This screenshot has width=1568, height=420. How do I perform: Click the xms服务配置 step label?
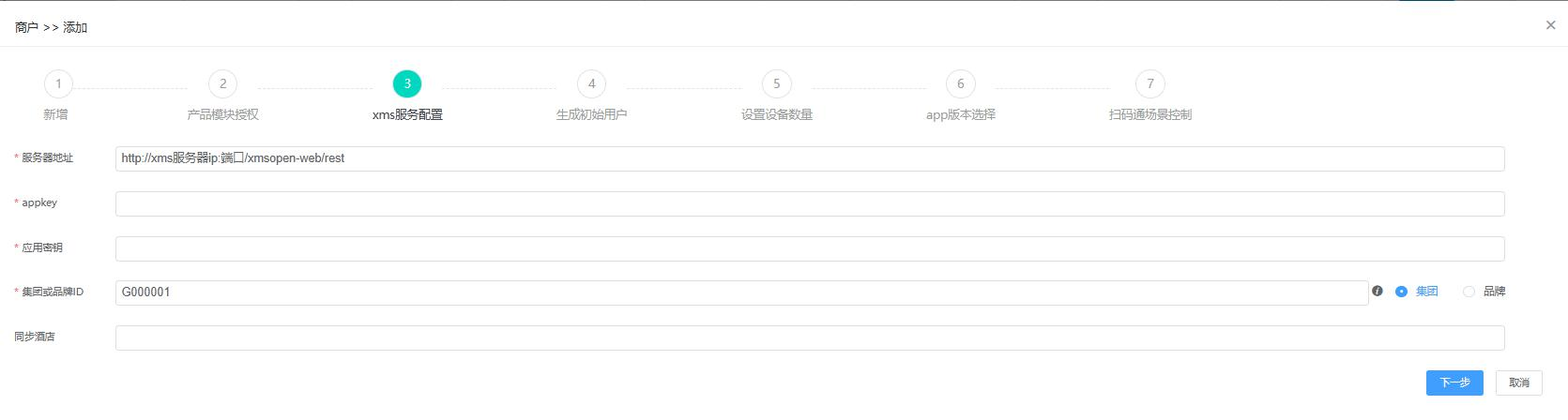pyautogui.click(x=407, y=115)
